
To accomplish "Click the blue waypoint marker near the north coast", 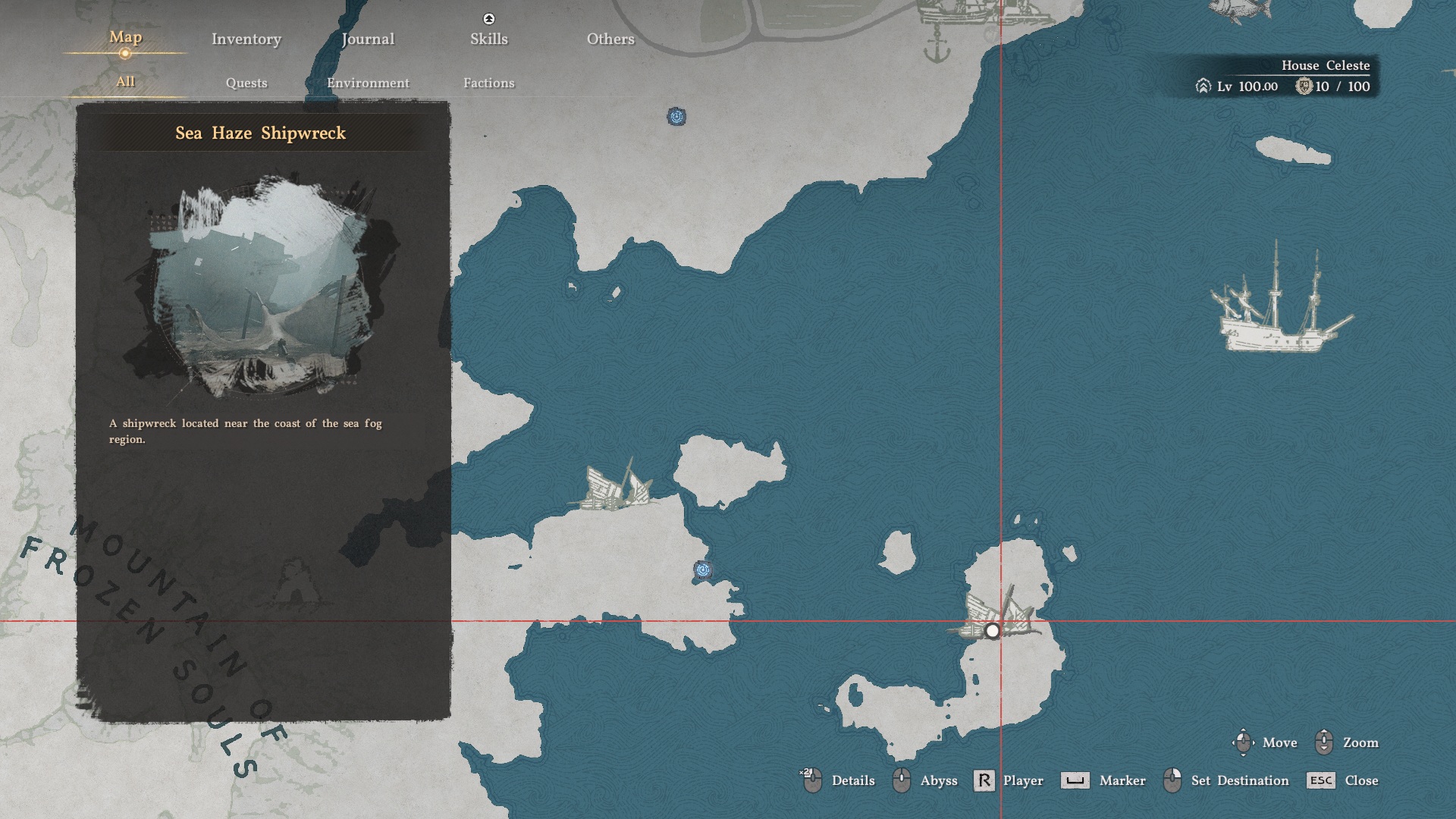I will [676, 117].
